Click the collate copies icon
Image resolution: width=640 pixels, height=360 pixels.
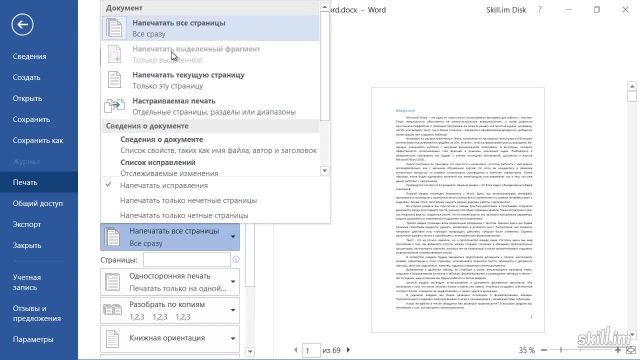(112, 310)
